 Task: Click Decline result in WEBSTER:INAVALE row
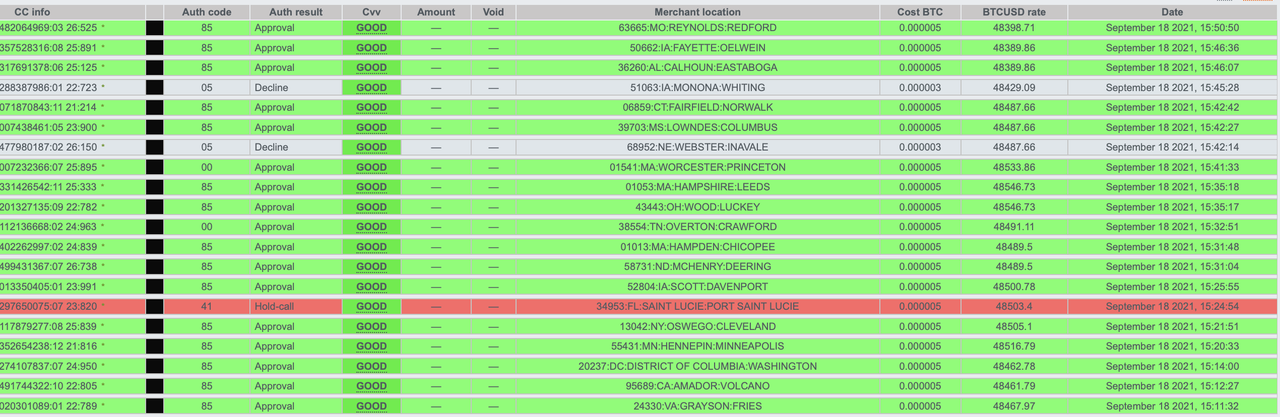click(271, 147)
